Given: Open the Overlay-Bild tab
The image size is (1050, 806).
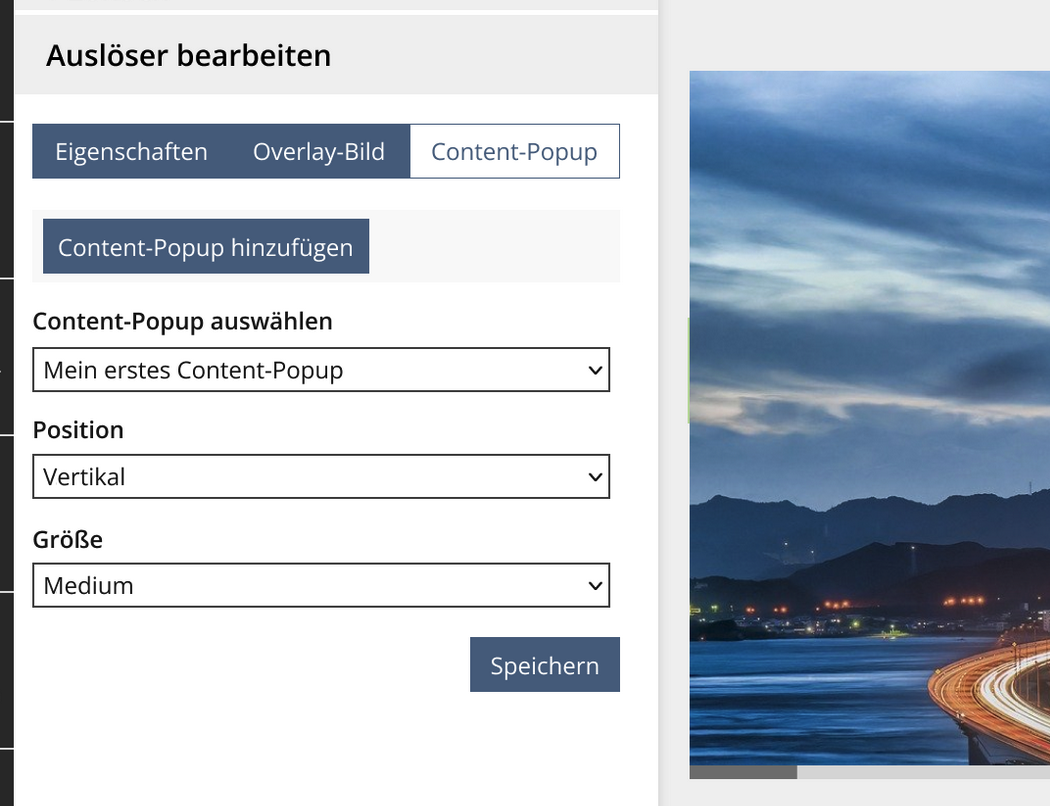Looking at the screenshot, I should [318, 152].
